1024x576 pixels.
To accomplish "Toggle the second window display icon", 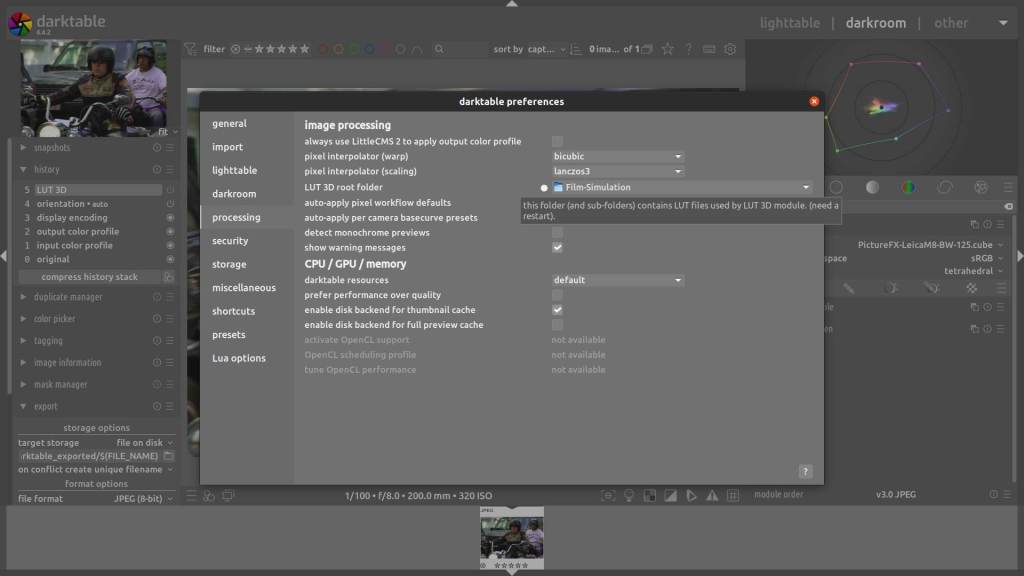I will pyautogui.click(x=228, y=496).
